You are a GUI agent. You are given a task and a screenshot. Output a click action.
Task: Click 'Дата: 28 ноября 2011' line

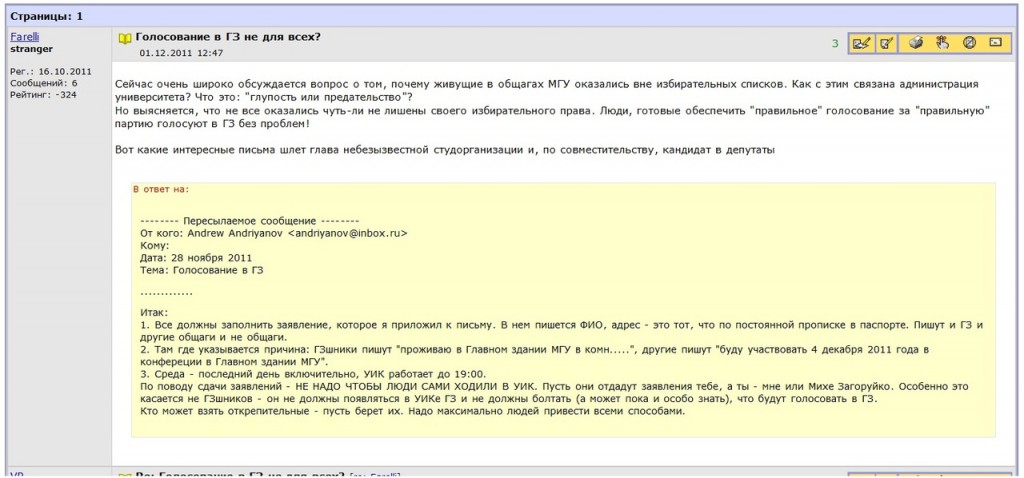point(196,257)
